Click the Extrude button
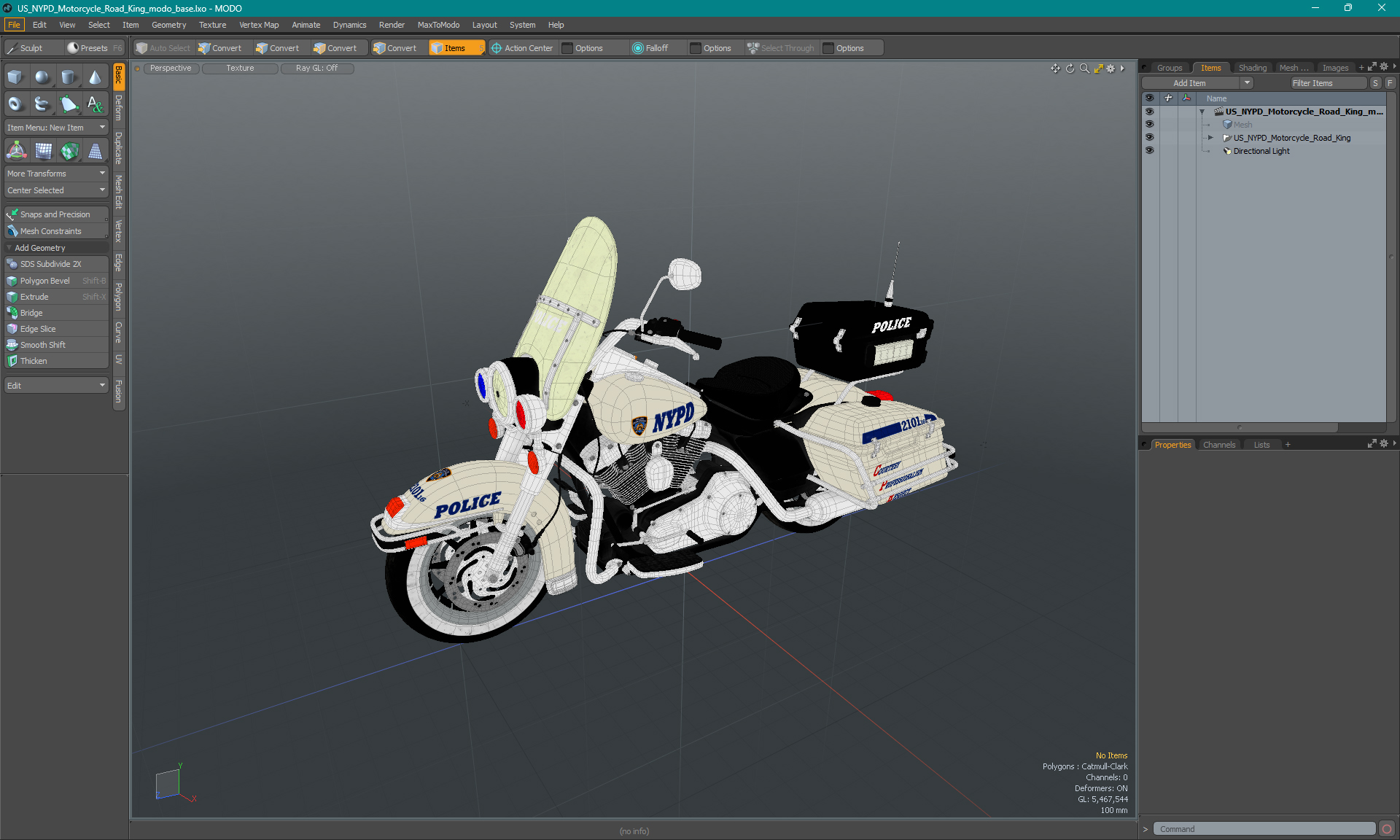Screen dimensions: 1400x840 56,297
